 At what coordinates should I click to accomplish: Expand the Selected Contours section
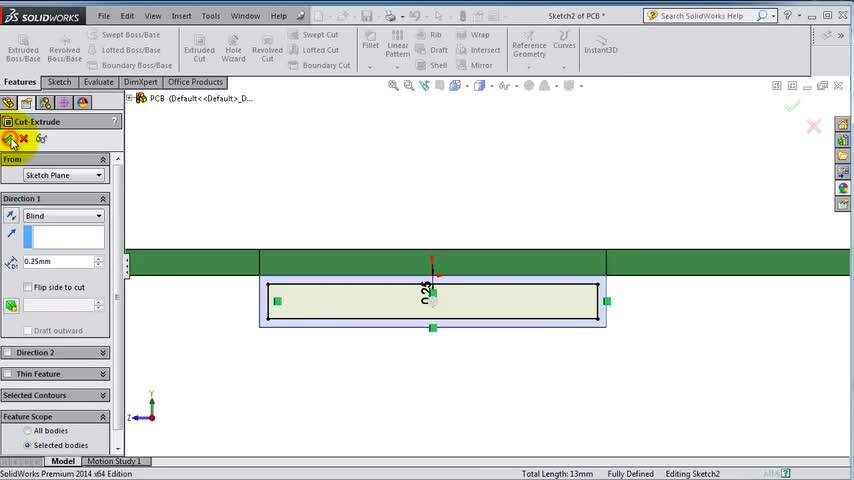pyautogui.click(x=103, y=396)
